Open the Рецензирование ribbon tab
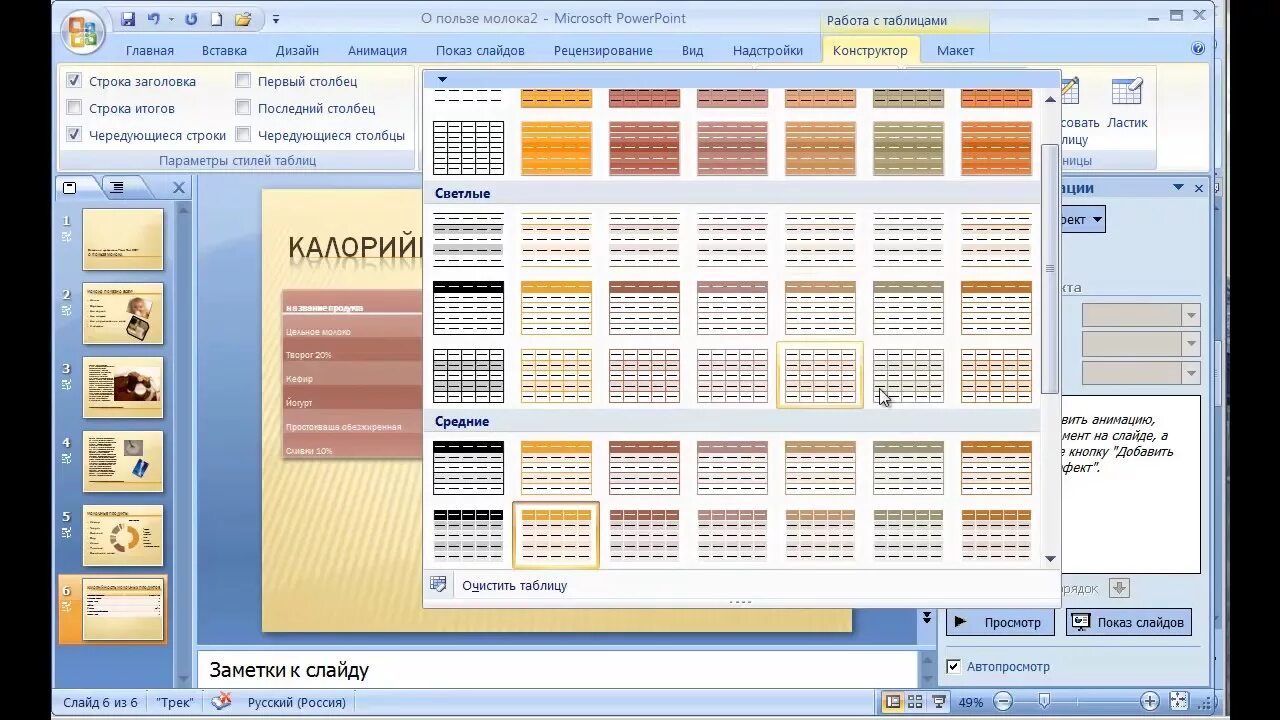 pyautogui.click(x=603, y=50)
